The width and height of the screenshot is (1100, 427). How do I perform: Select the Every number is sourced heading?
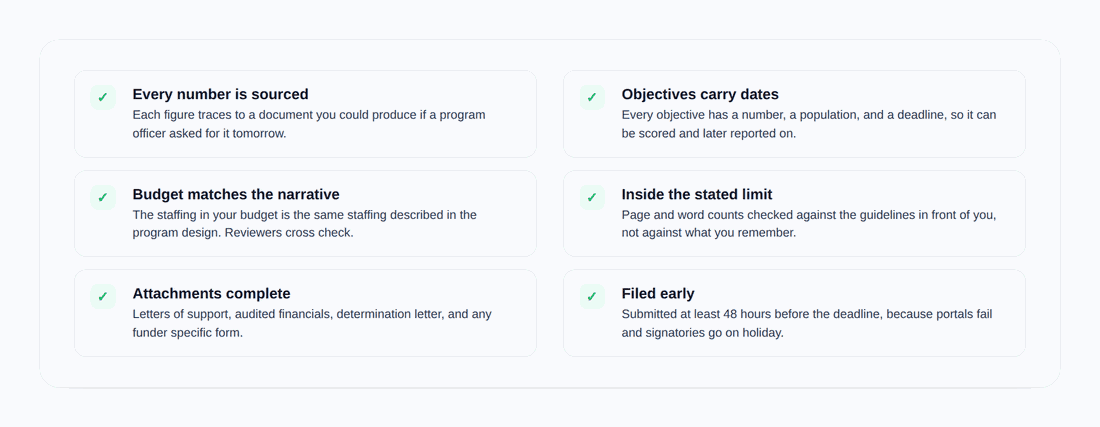coord(220,94)
